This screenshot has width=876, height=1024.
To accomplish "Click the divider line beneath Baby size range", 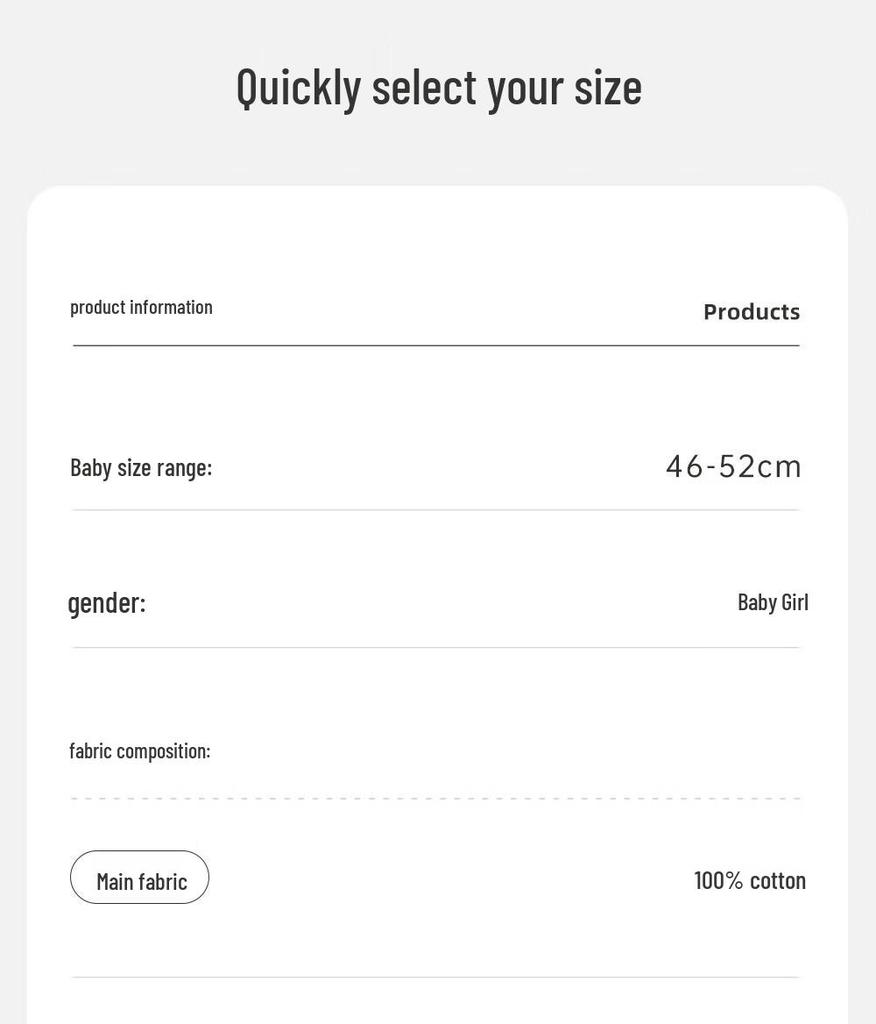I will pos(436,510).
